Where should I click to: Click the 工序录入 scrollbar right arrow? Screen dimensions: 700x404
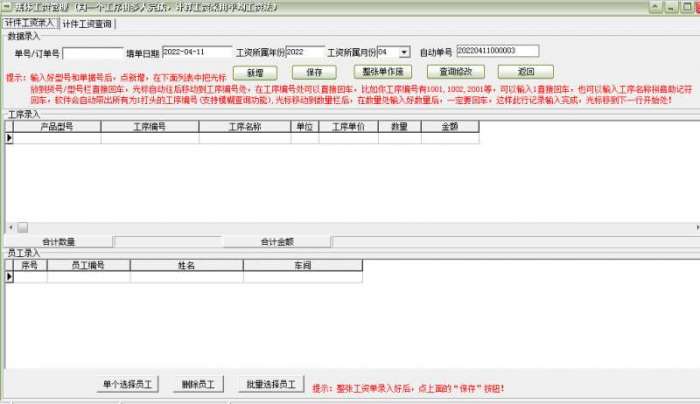tap(697, 228)
